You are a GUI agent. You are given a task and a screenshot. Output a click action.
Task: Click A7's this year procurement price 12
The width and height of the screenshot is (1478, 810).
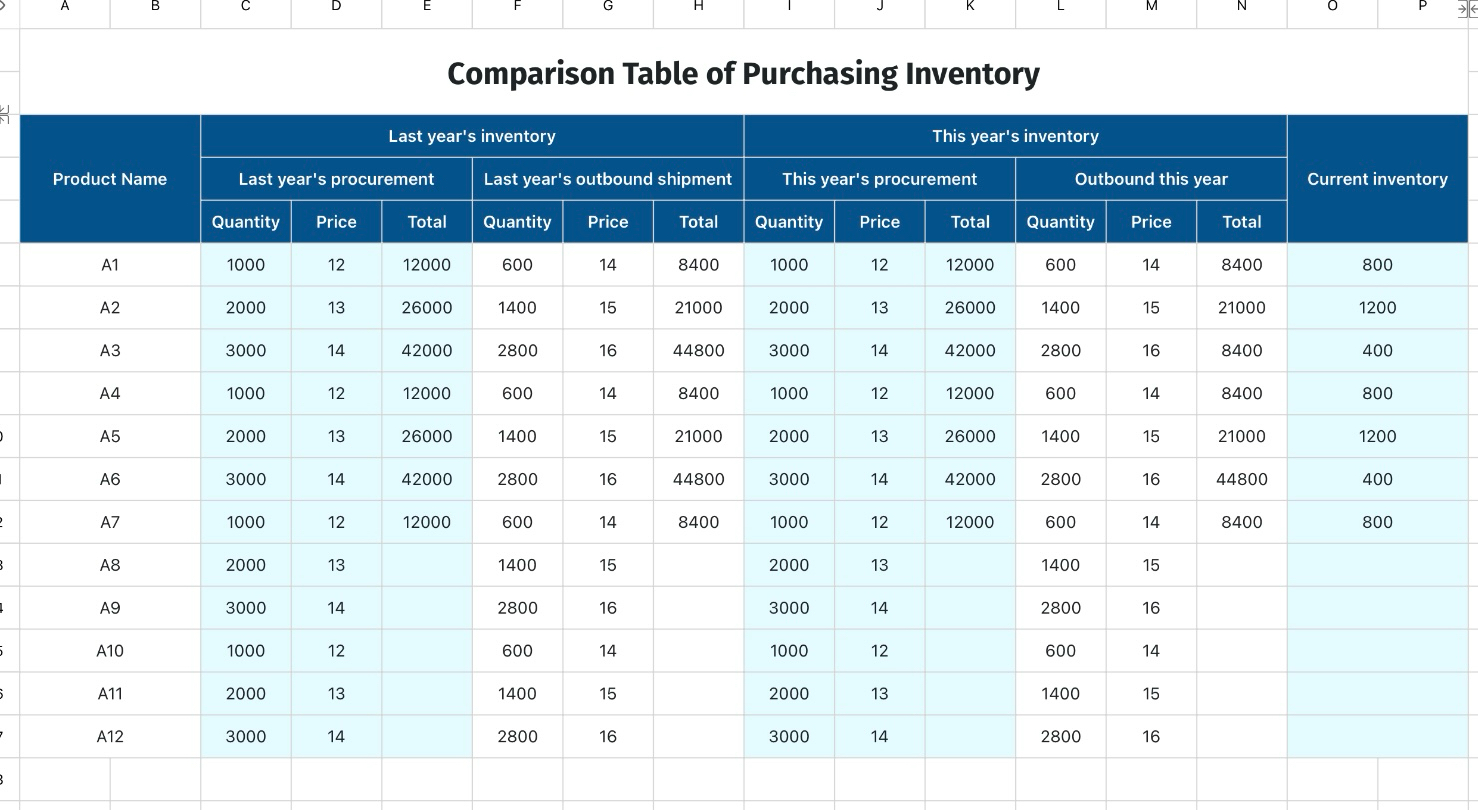879,522
